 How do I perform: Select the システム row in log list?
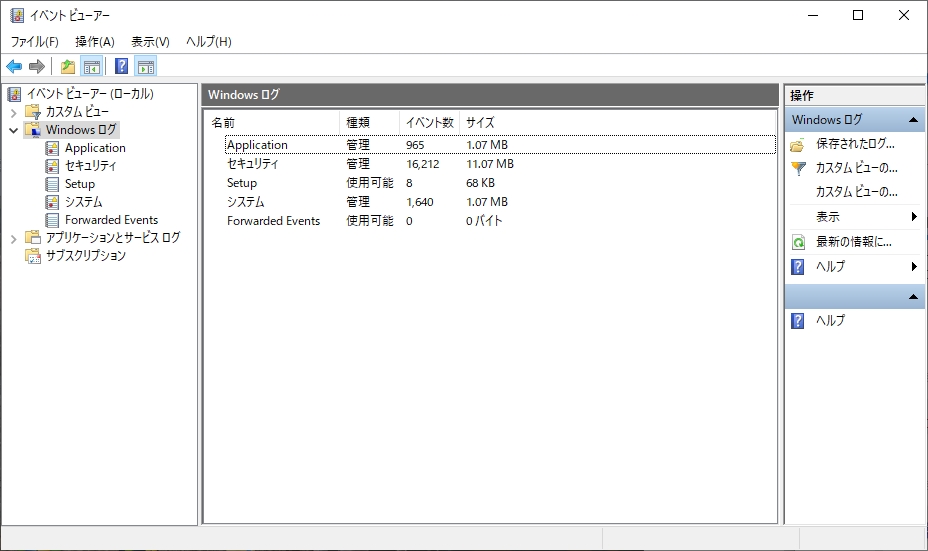[x=500, y=202]
